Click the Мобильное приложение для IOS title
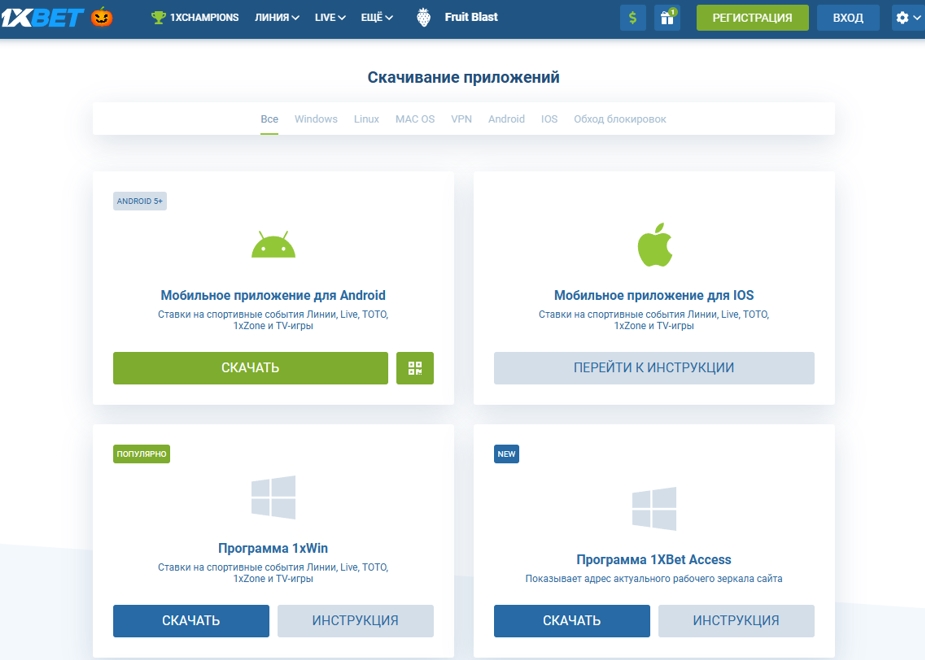Image resolution: width=925 pixels, height=660 pixels. click(x=654, y=295)
